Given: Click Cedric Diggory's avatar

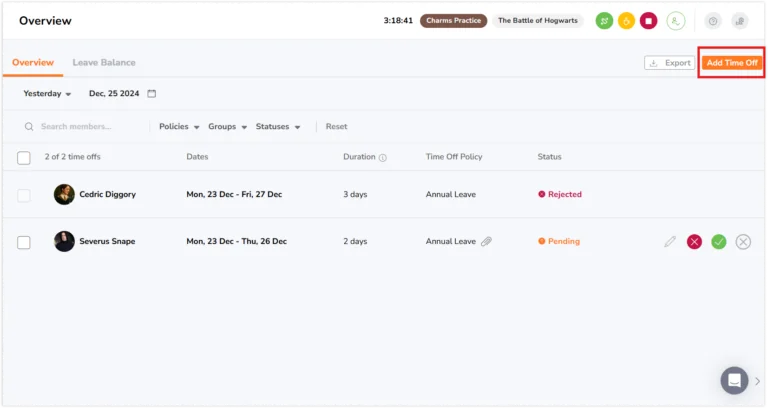Looking at the screenshot, I should tap(64, 194).
